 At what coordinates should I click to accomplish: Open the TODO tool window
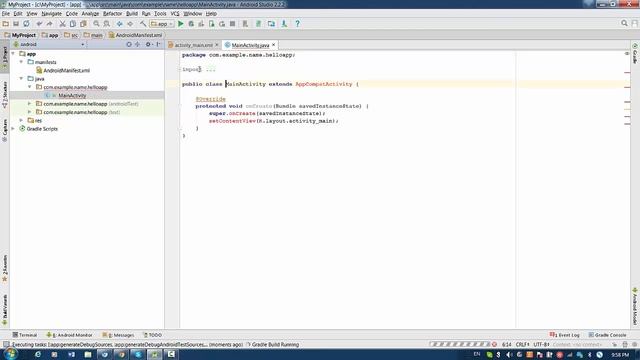(152, 335)
